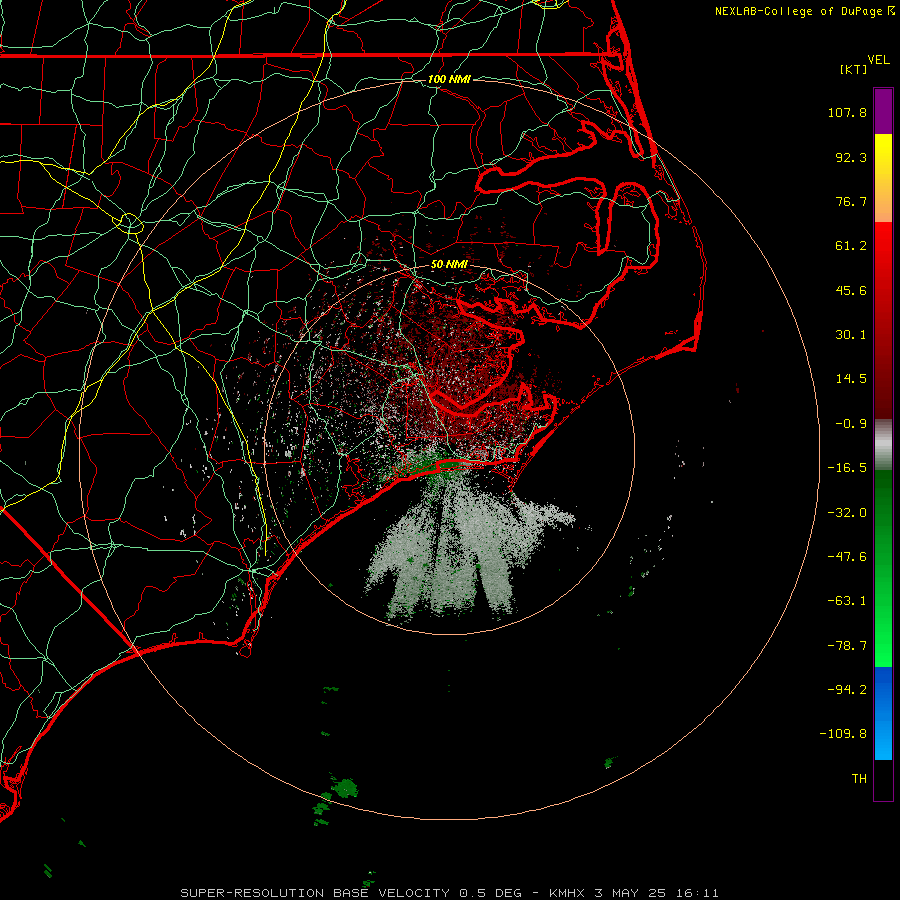Image resolution: width=900 pixels, height=900 pixels.
Task: Click the -94.2 scale value
Action: pyautogui.click(x=847, y=689)
